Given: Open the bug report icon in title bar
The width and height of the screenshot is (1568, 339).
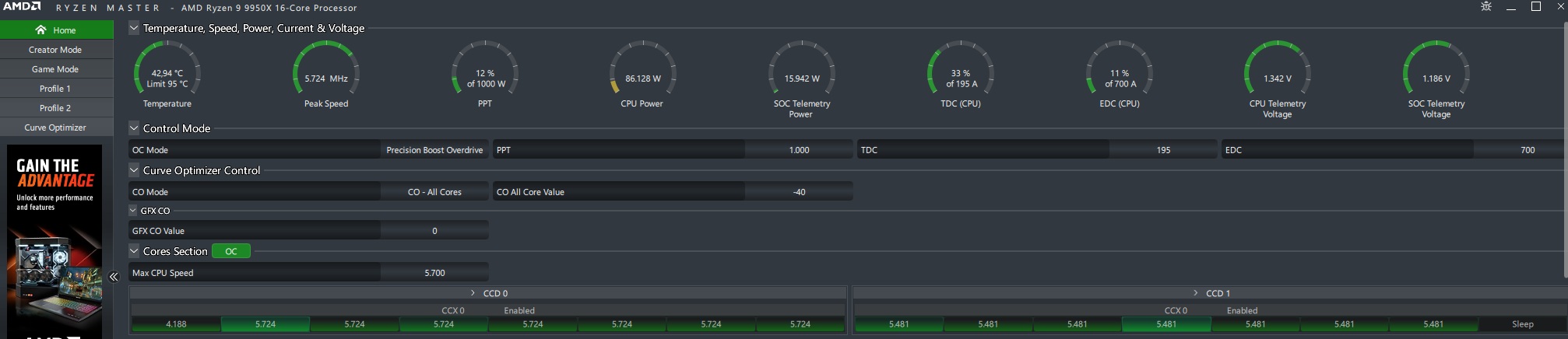Looking at the screenshot, I should (x=1485, y=6).
